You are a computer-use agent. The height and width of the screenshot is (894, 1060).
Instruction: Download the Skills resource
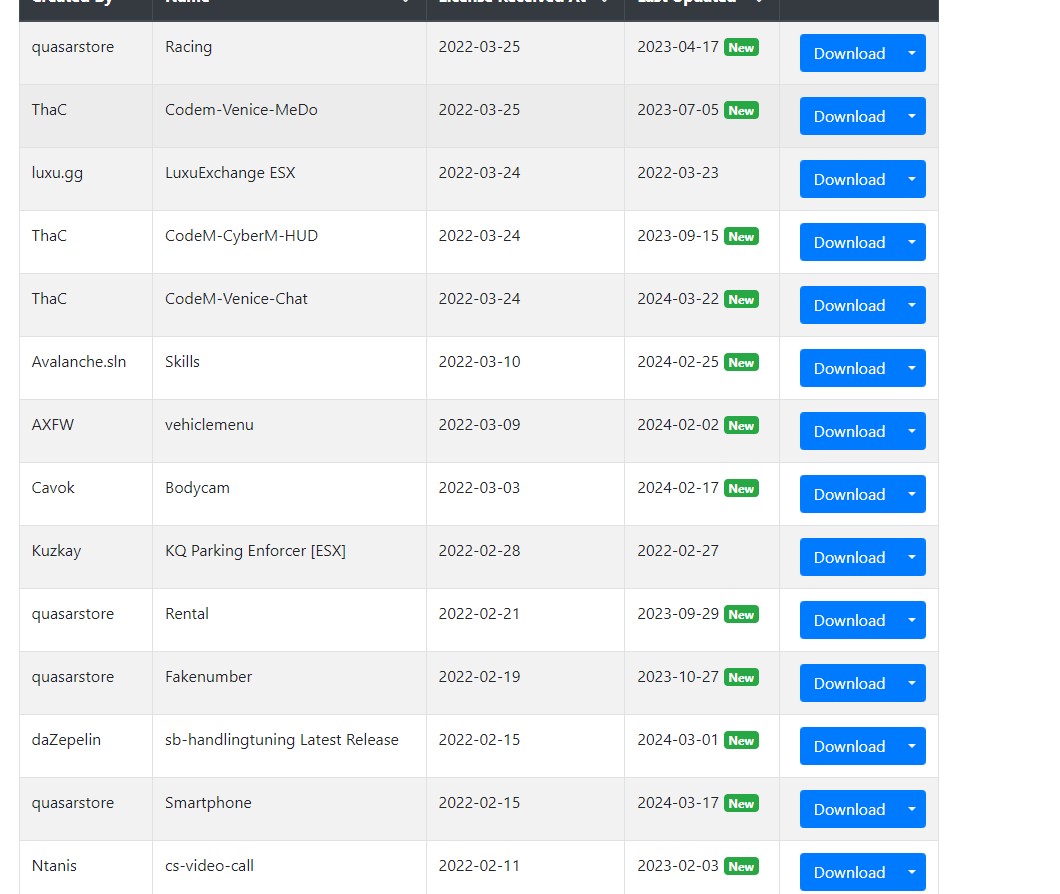[849, 368]
